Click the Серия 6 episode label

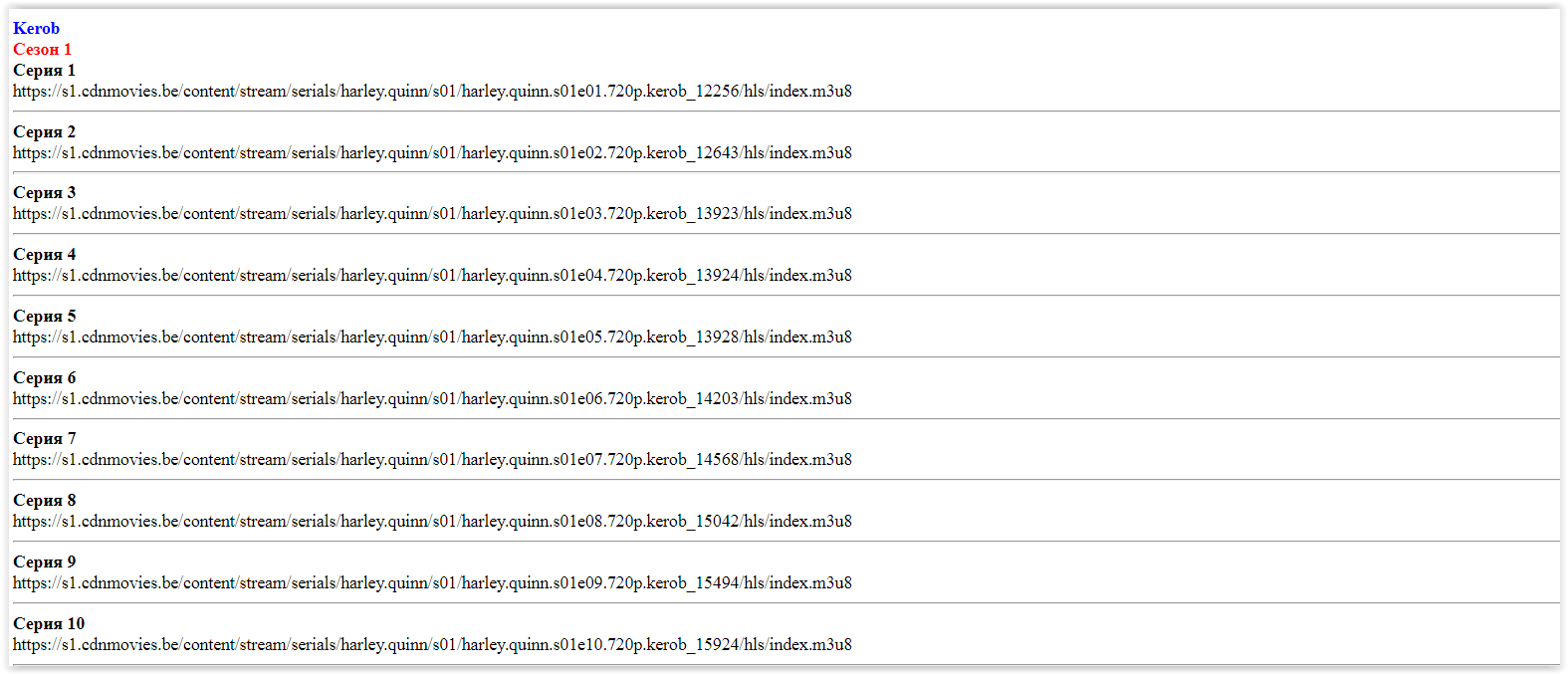coord(44,377)
